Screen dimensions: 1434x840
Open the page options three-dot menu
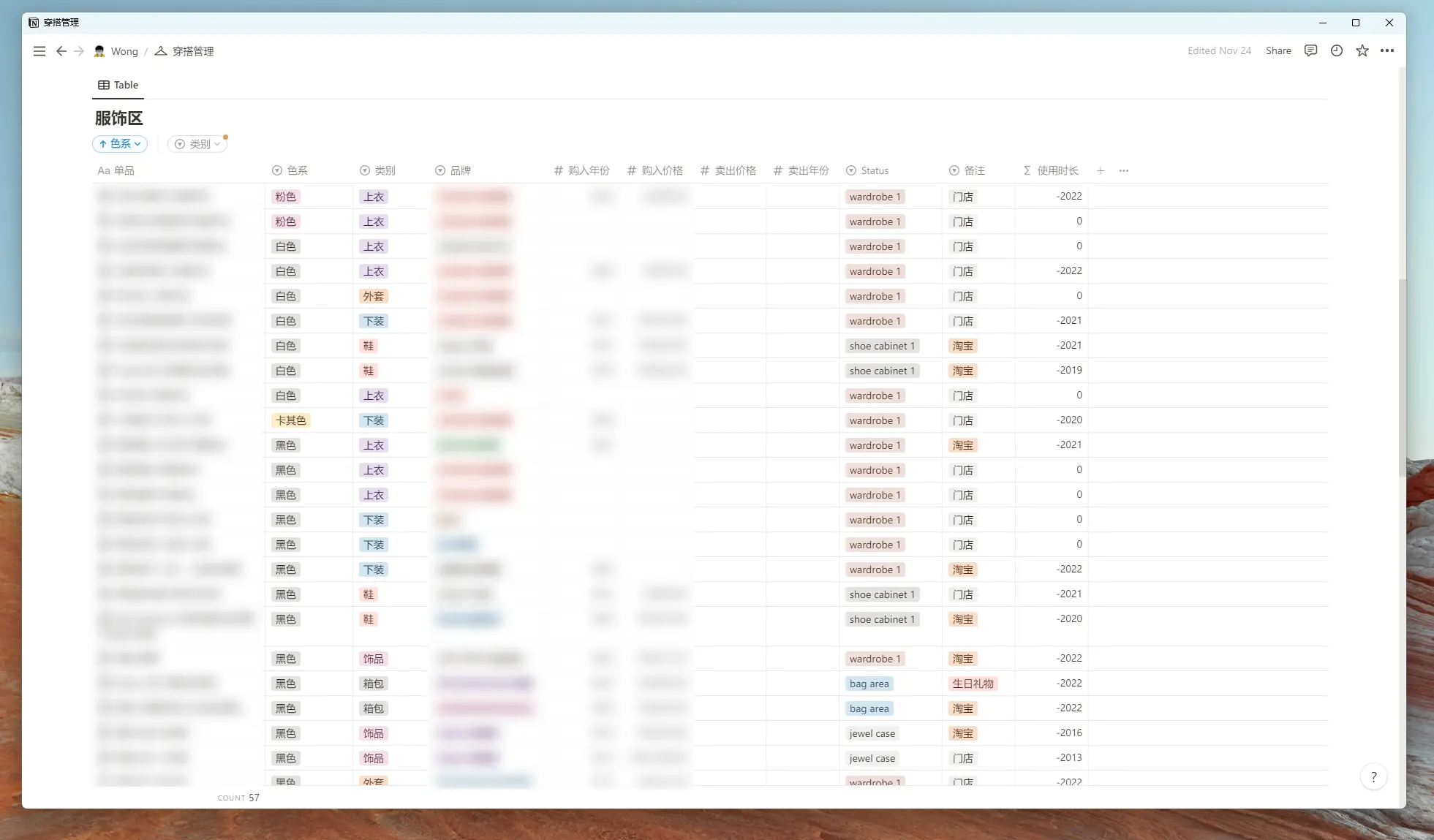pyautogui.click(x=1386, y=50)
